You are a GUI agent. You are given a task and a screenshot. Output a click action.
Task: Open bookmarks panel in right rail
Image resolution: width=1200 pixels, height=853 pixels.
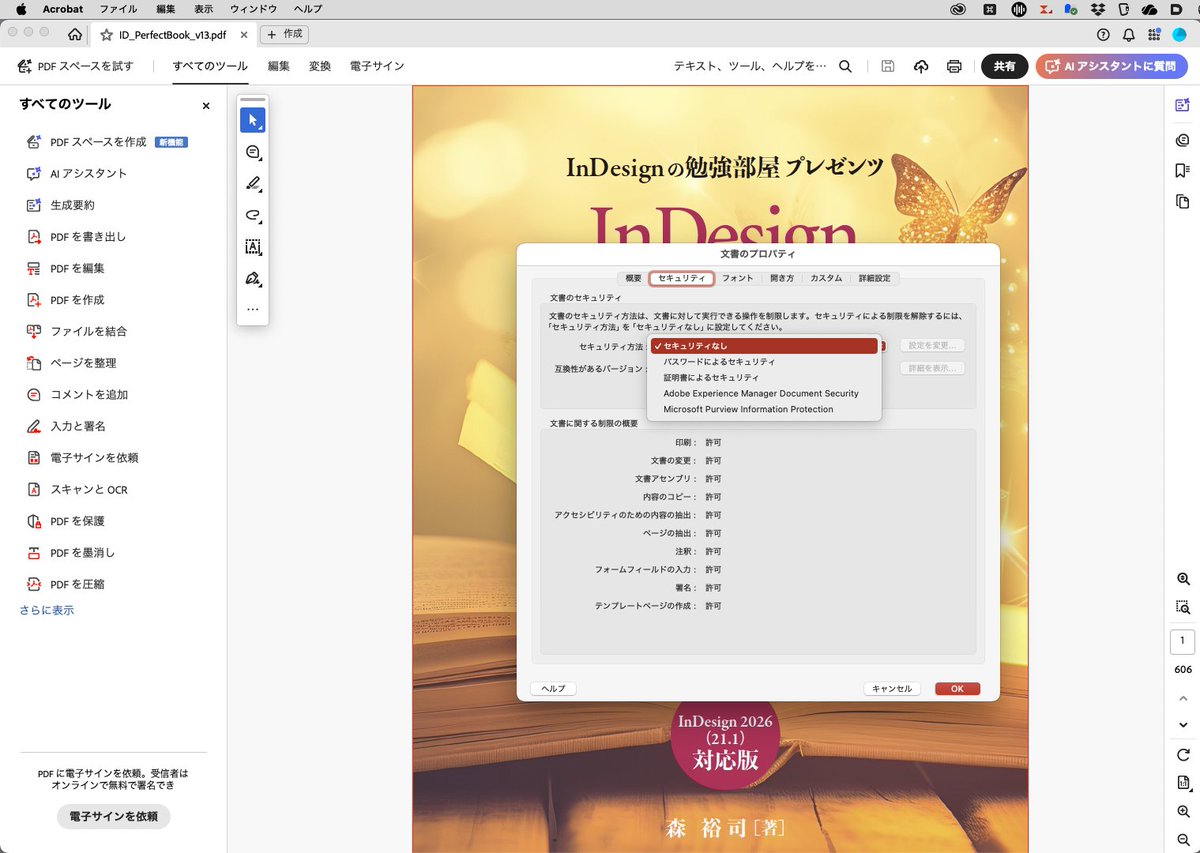tap(1183, 170)
